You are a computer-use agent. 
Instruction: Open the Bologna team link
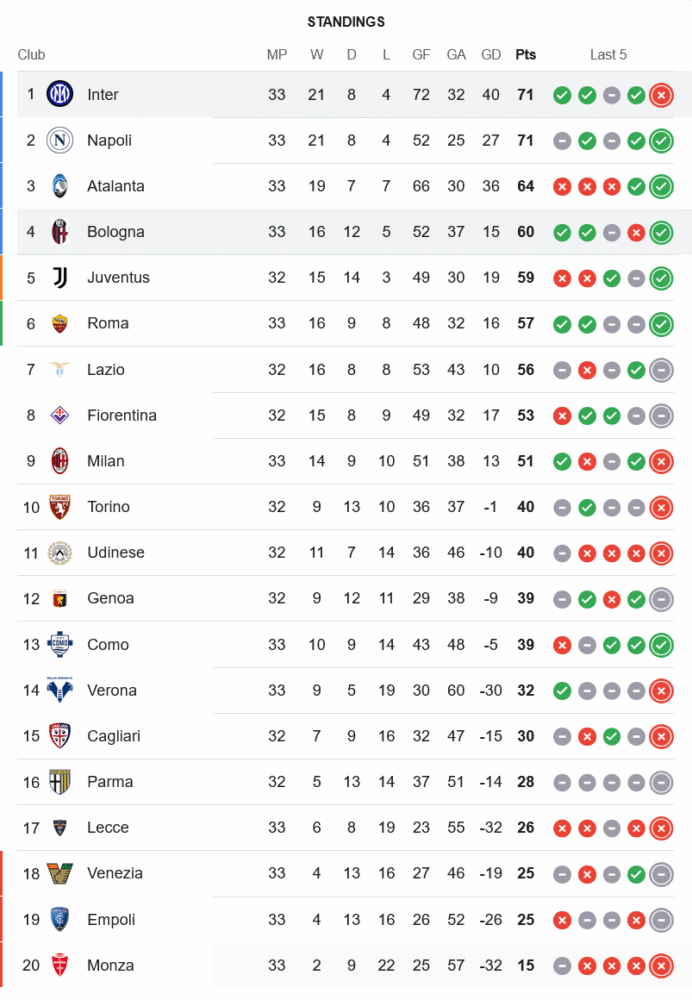(115, 232)
